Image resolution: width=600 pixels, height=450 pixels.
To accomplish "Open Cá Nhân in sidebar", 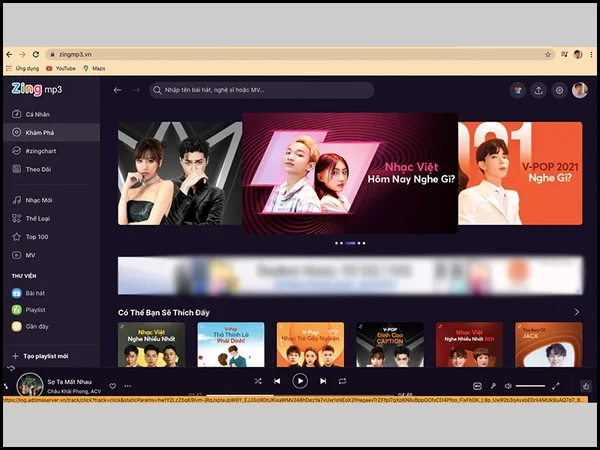I will point(52,114).
